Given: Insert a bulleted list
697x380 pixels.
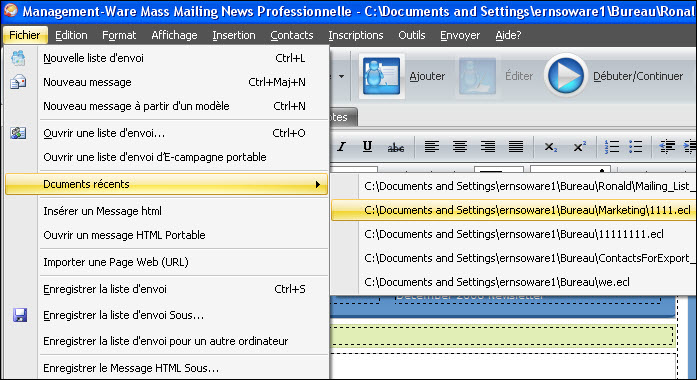Looking at the screenshot, I should (x=636, y=146).
